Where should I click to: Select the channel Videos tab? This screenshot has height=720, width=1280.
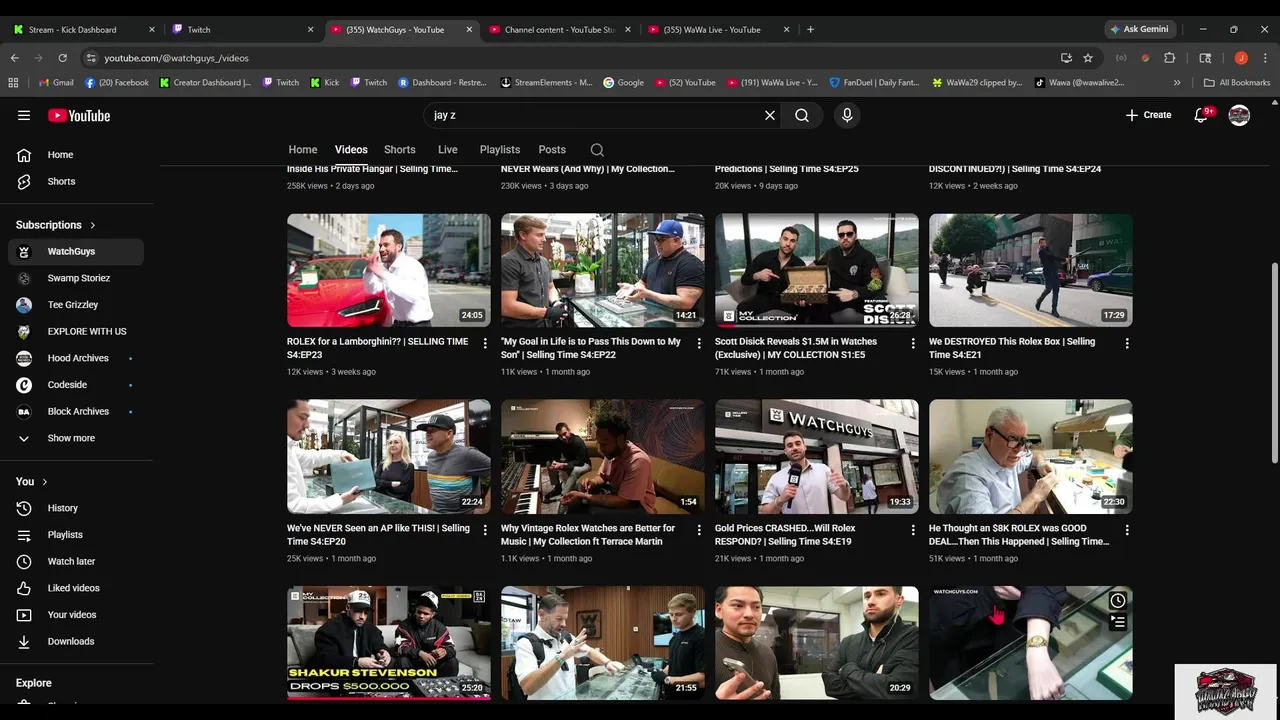click(351, 149)
